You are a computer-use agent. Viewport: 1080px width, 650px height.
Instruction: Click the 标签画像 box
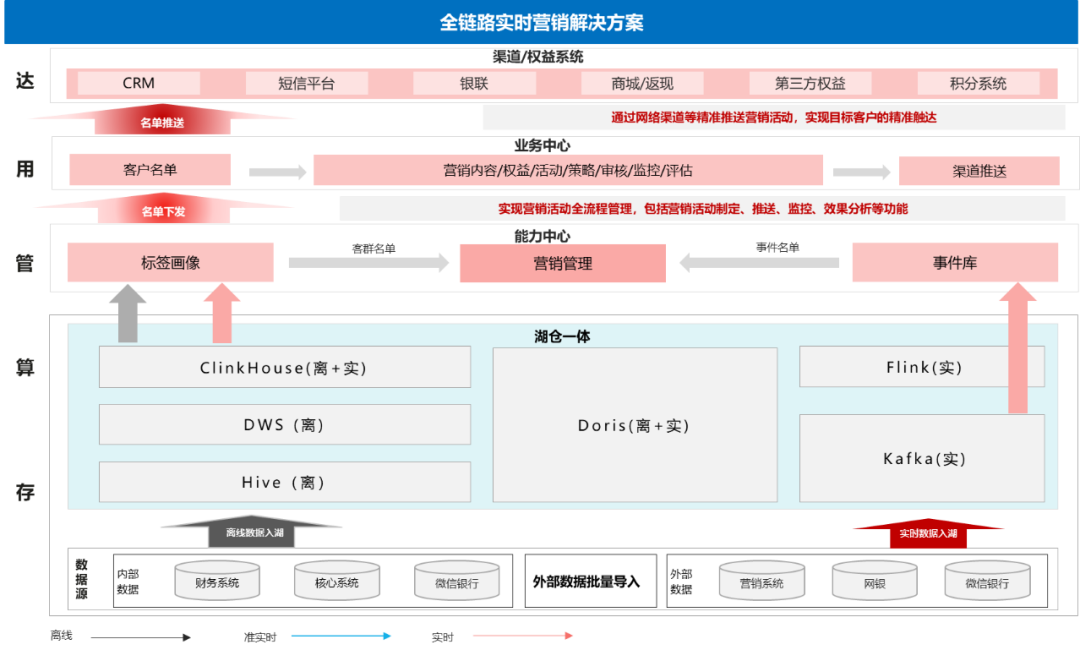(x=170, y=262)
